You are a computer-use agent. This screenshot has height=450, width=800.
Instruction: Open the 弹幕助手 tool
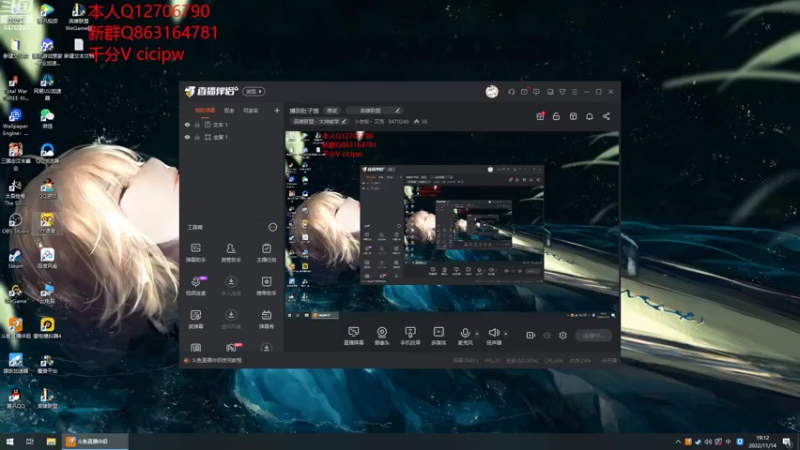coord(195,253)
